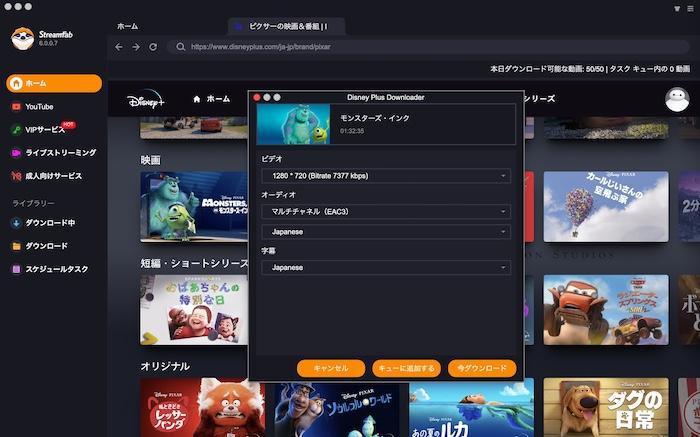Click the HOT badge next to VIPサービス
This screenshot has height=437, width=700.
[x=68, y=125]
